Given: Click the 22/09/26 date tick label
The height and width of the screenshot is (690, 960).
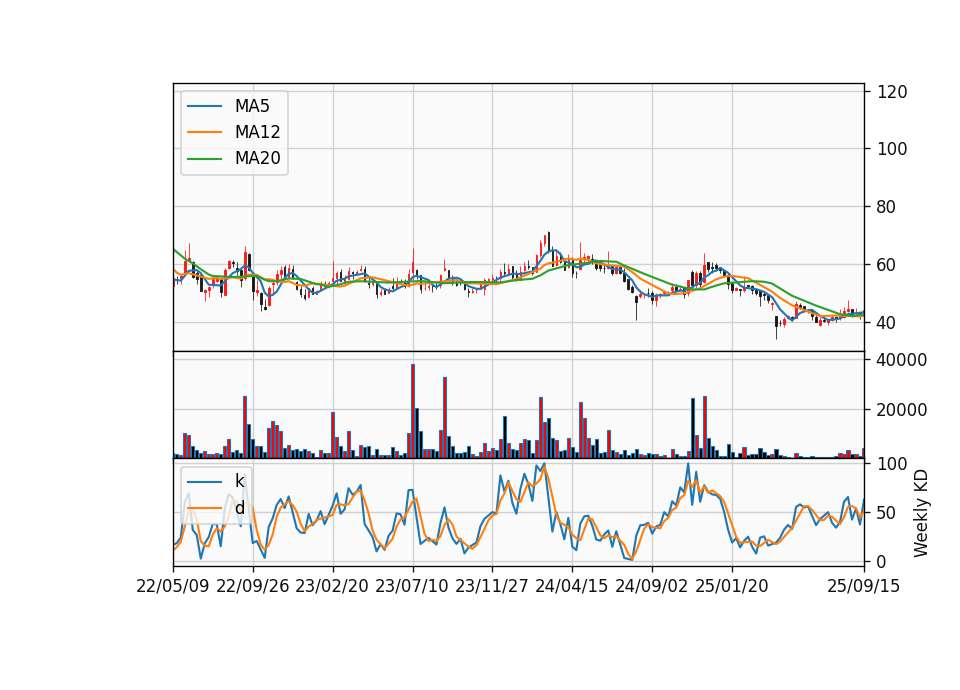Looking at the screenshot, I should coord(253,586).
